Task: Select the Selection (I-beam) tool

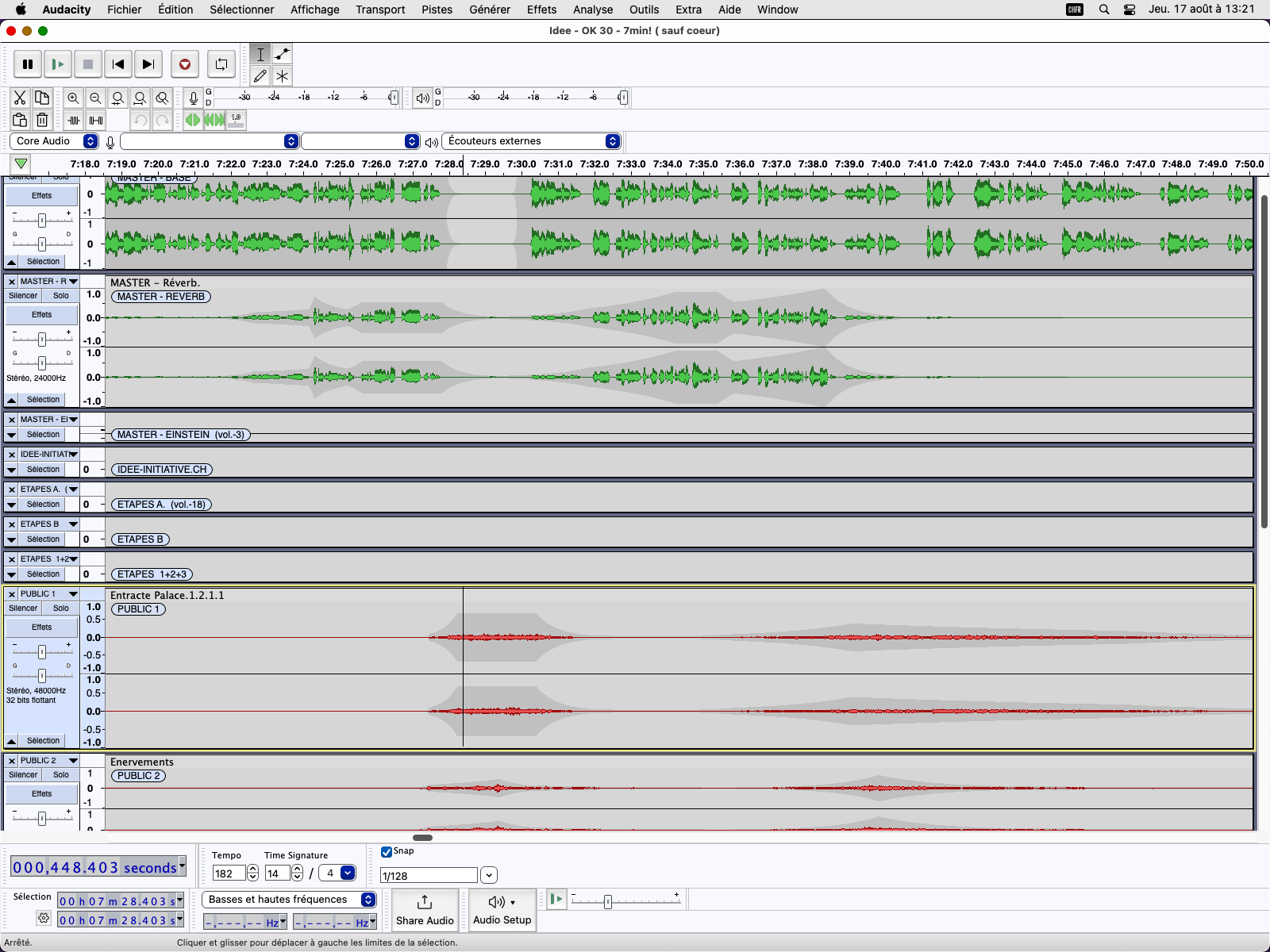Action: tap(260, 54)
